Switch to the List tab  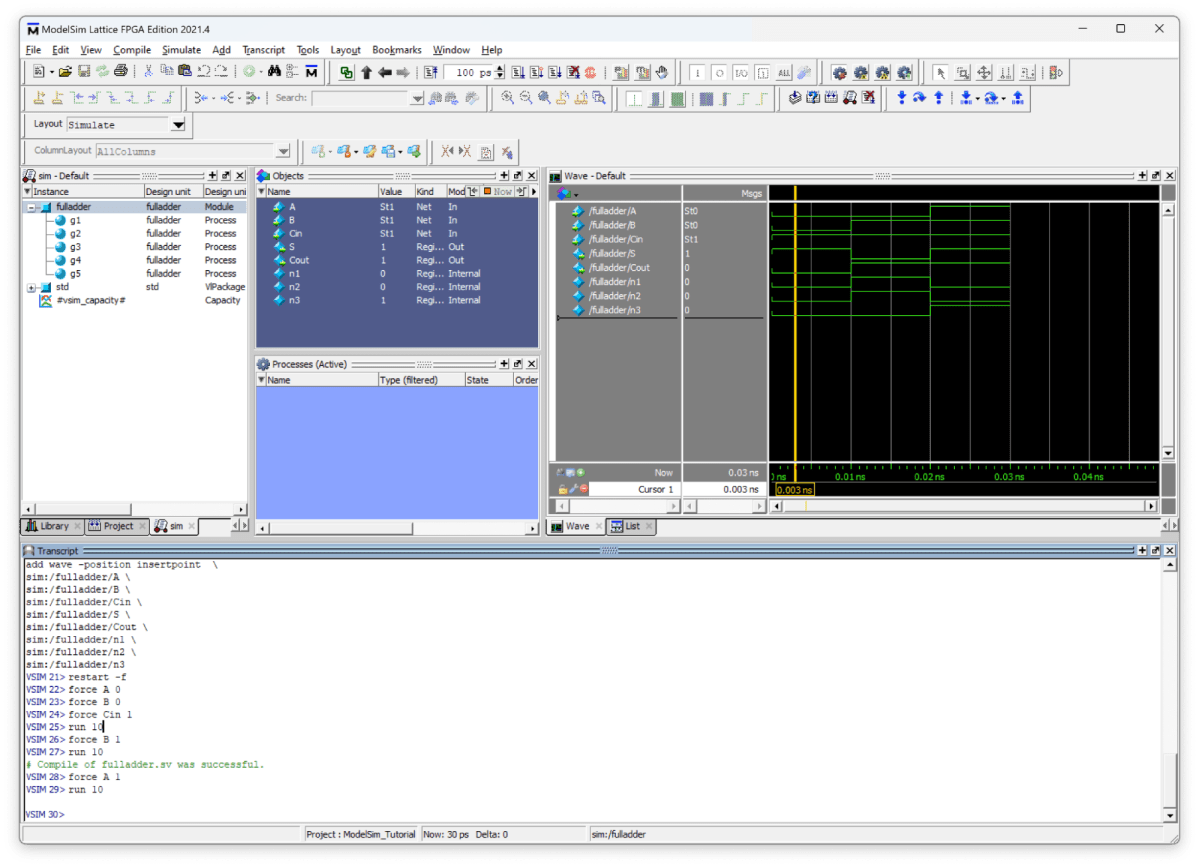[x=632, y=526]
